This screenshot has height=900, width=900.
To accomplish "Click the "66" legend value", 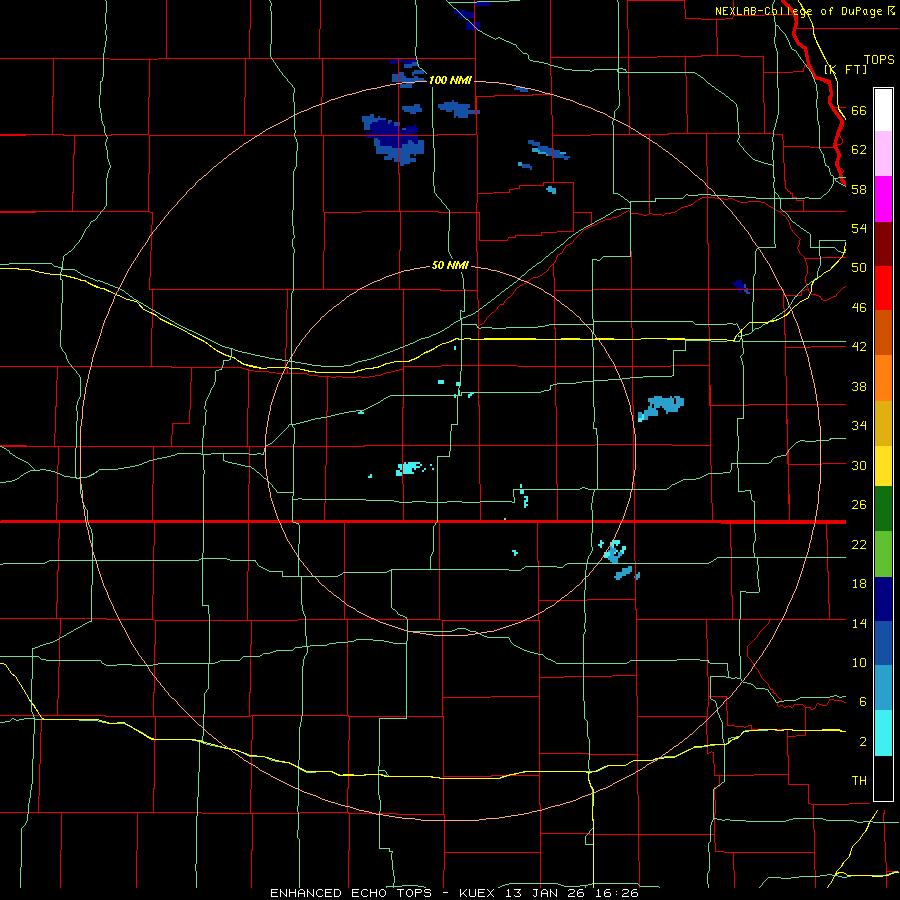I will click(859, 110).
